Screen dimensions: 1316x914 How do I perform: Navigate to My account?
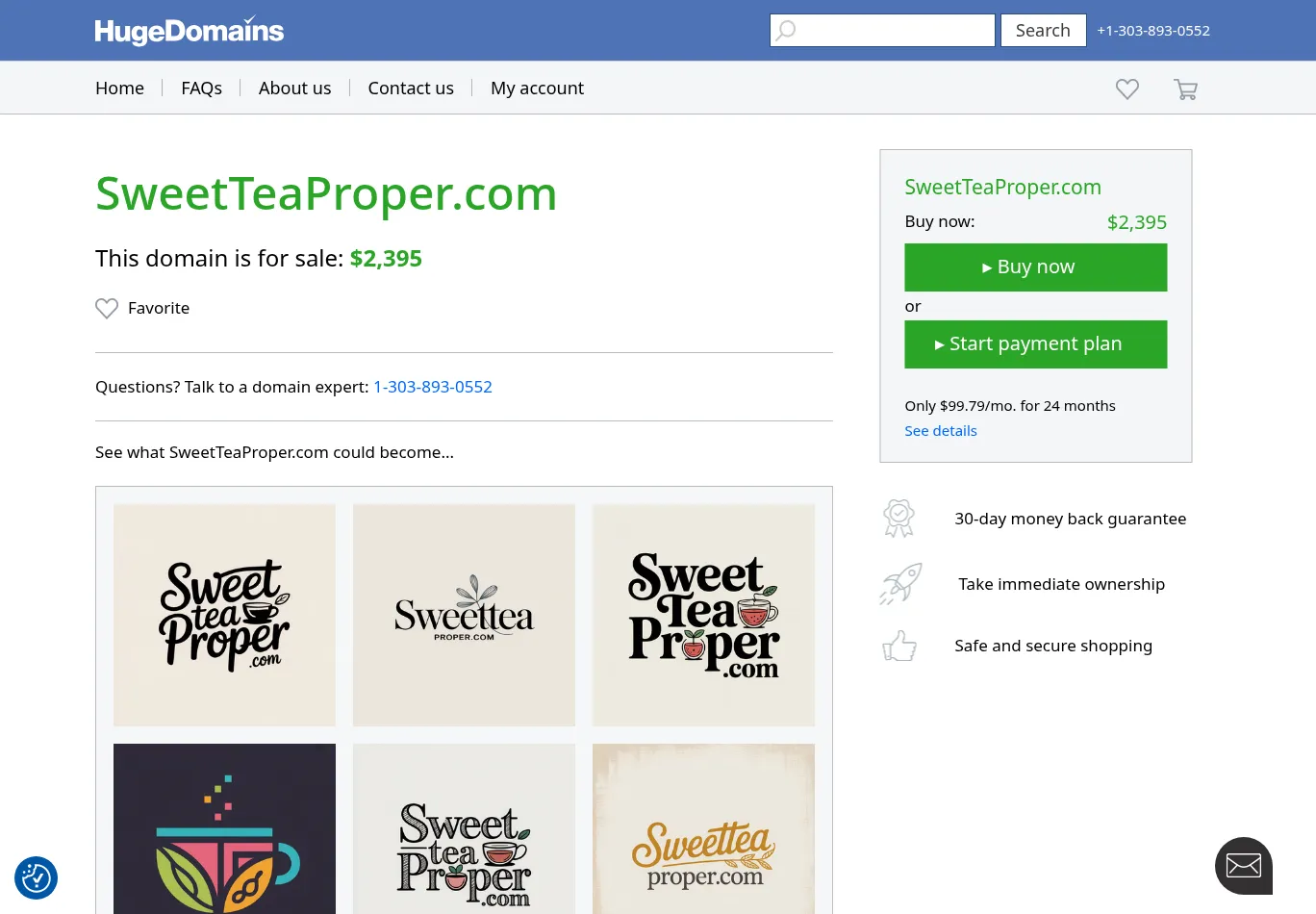[x=537, y=89]
